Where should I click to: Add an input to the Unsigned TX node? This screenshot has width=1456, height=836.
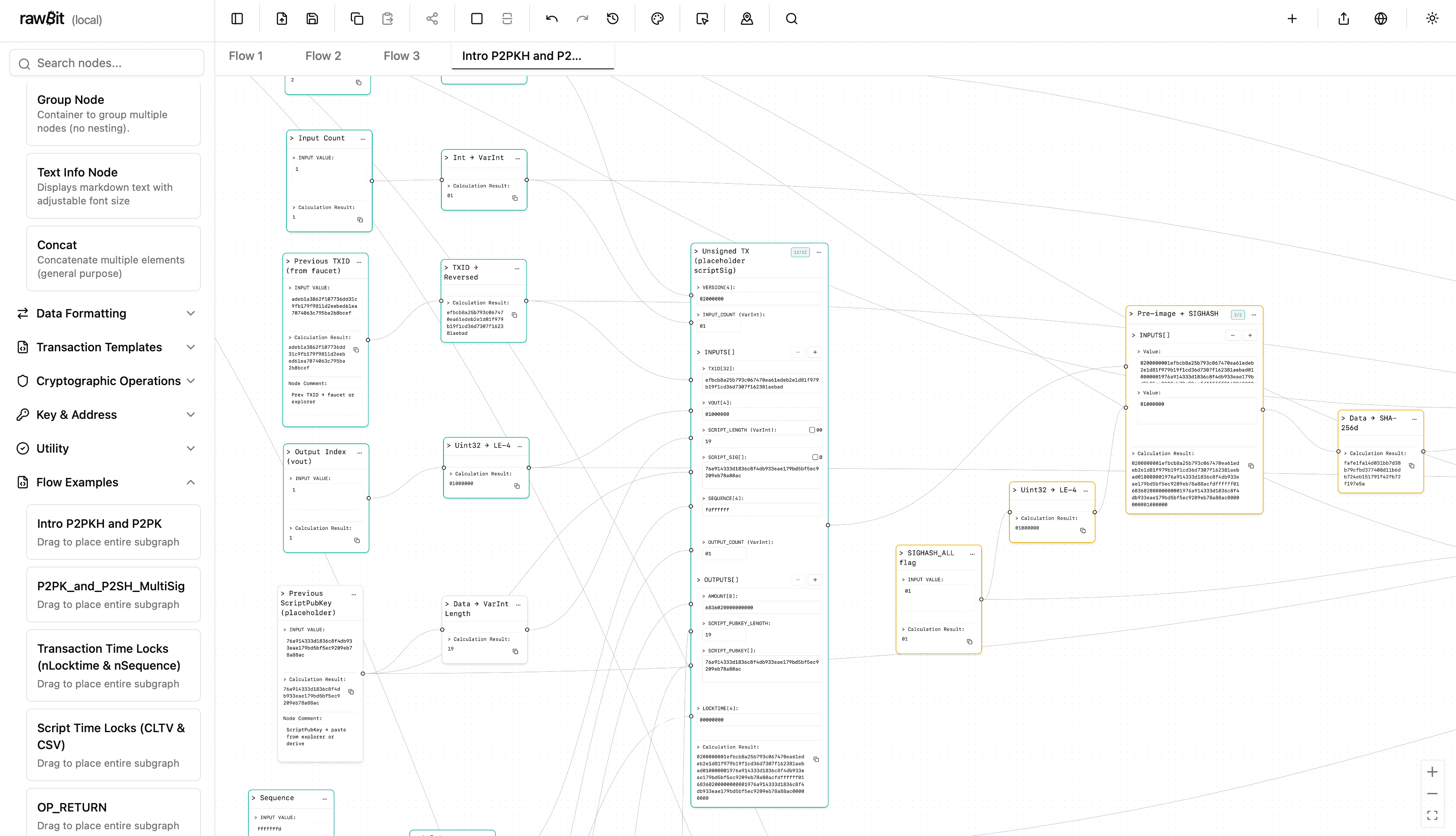815,352
